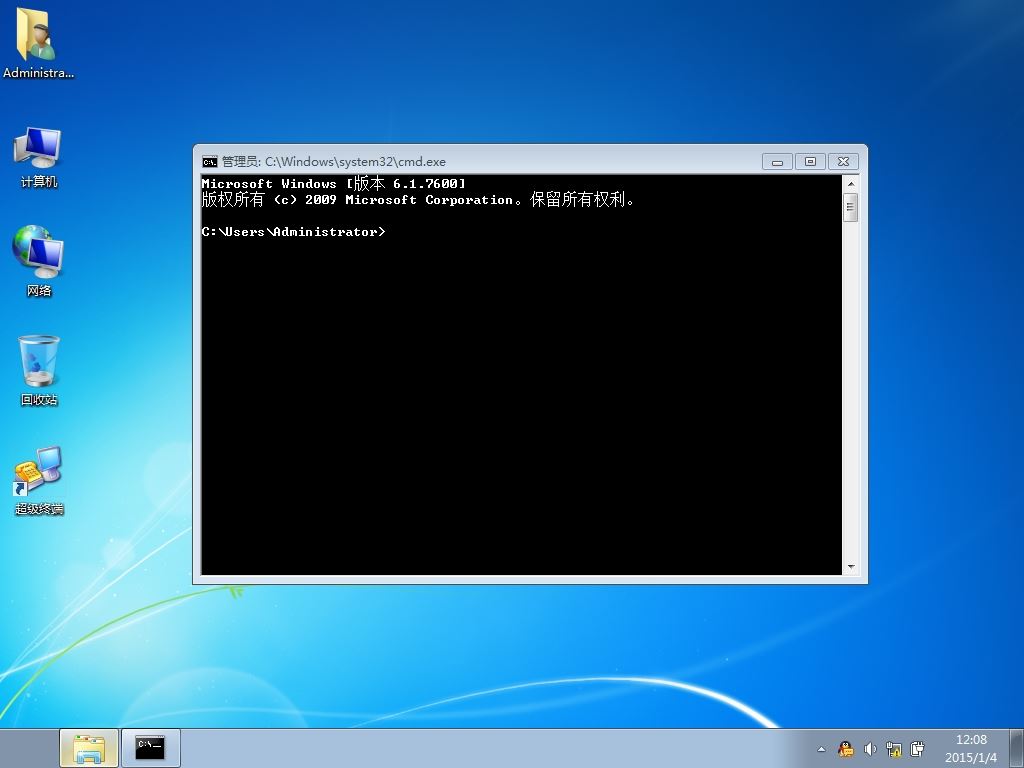Viewport: 1024px width, 768px height.
Task: Click the cmd scrollbar down arrow
Action: point(850,567)
